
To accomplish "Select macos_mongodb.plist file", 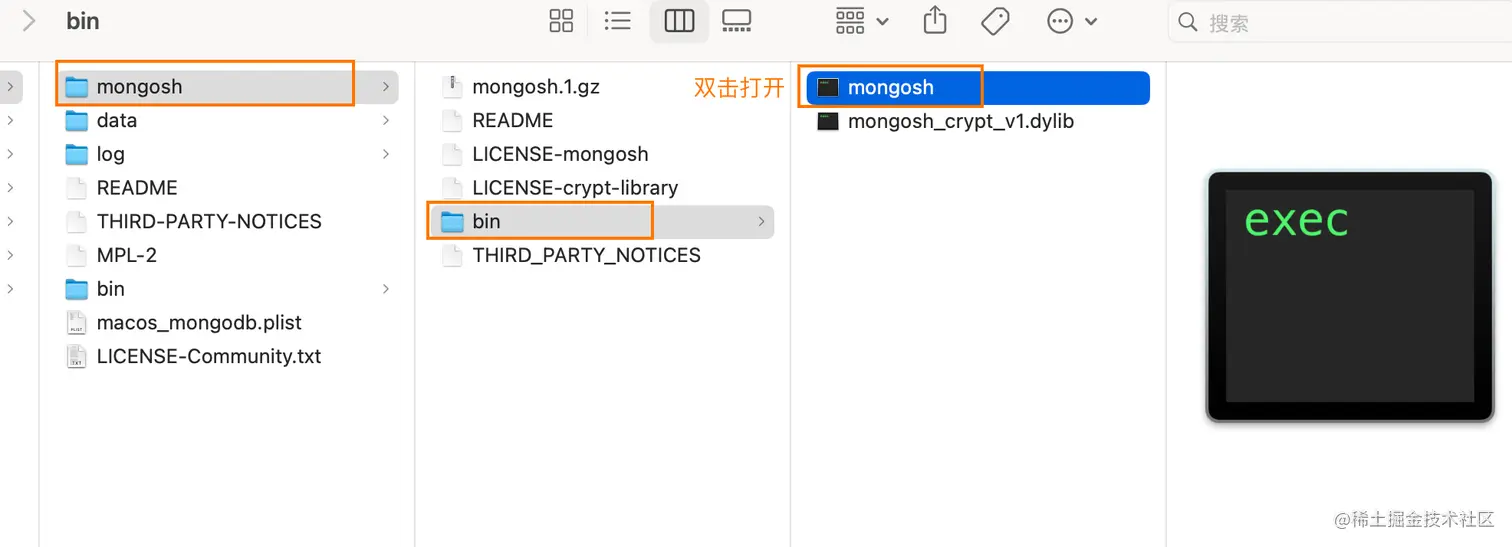I will point(229,322).
